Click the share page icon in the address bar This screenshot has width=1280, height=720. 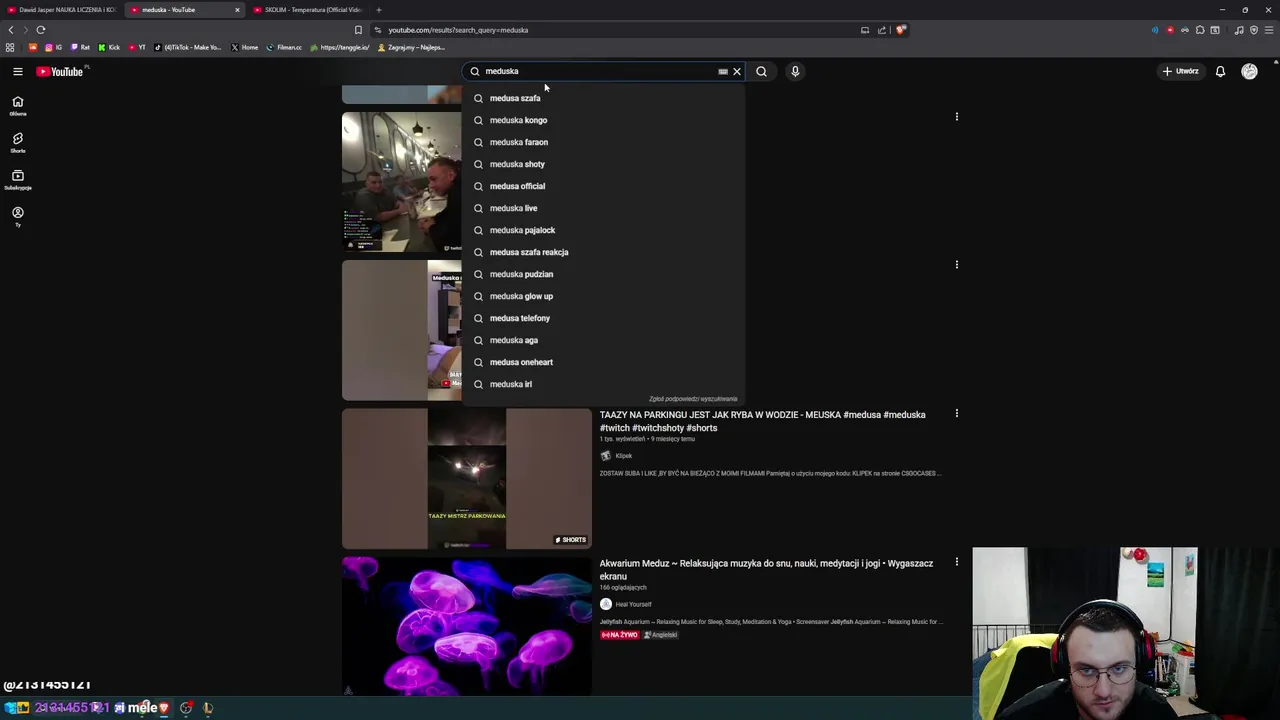coord(882,30)
